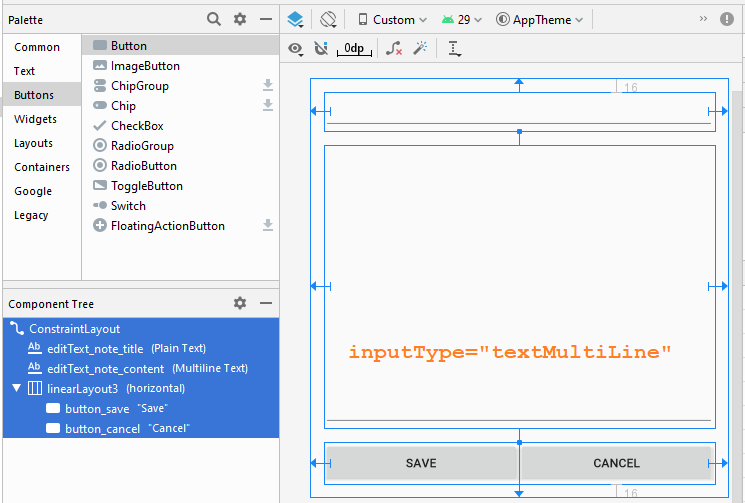Viewport: 745px width, 503px height.
Task: Toggle orientation for preview icon
Action: (328, 19)
